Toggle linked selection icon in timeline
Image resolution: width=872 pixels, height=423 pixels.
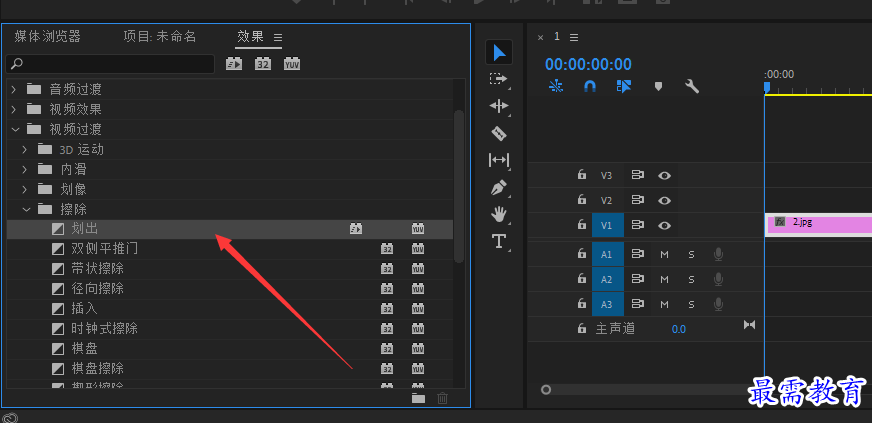pyautogui.click(x=624, y=86)
